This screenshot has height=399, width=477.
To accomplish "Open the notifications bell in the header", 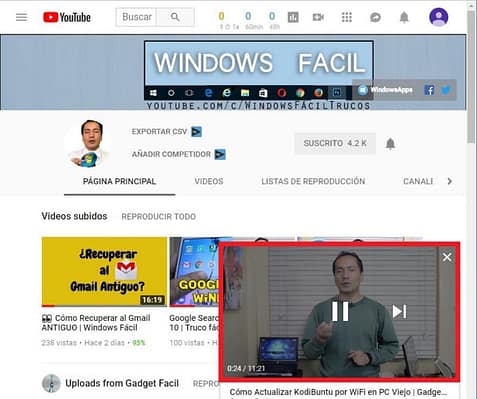I will pyautogui.click(x=404, y=17).
